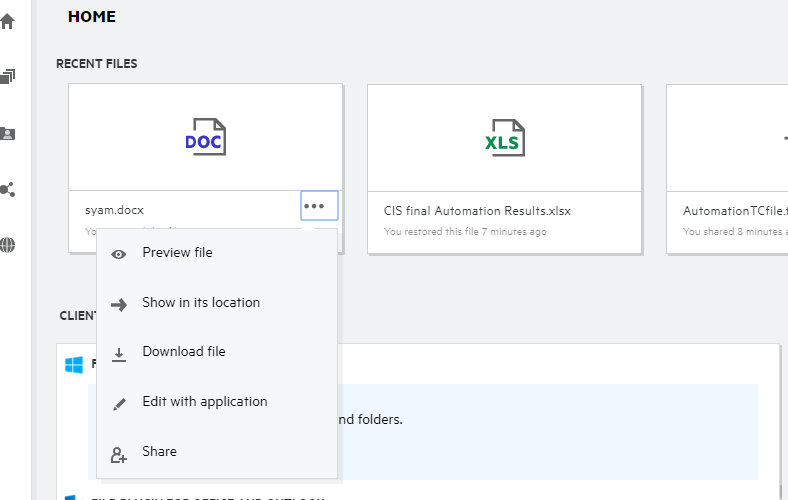Open My Files stacked-folders sidebar icon

[8, 77]
